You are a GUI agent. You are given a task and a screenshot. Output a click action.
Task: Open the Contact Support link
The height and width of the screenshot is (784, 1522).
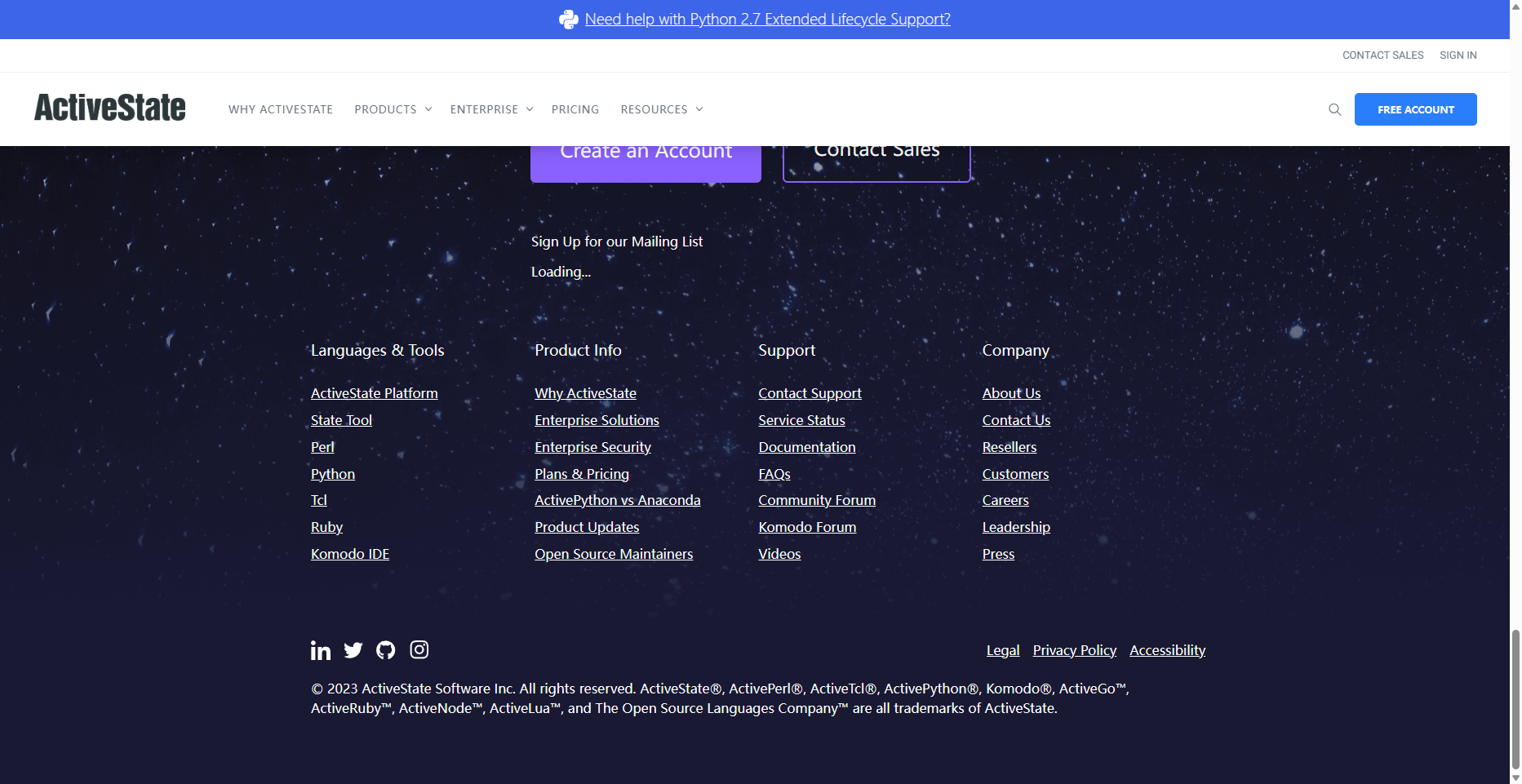click(x=810, y=393)
